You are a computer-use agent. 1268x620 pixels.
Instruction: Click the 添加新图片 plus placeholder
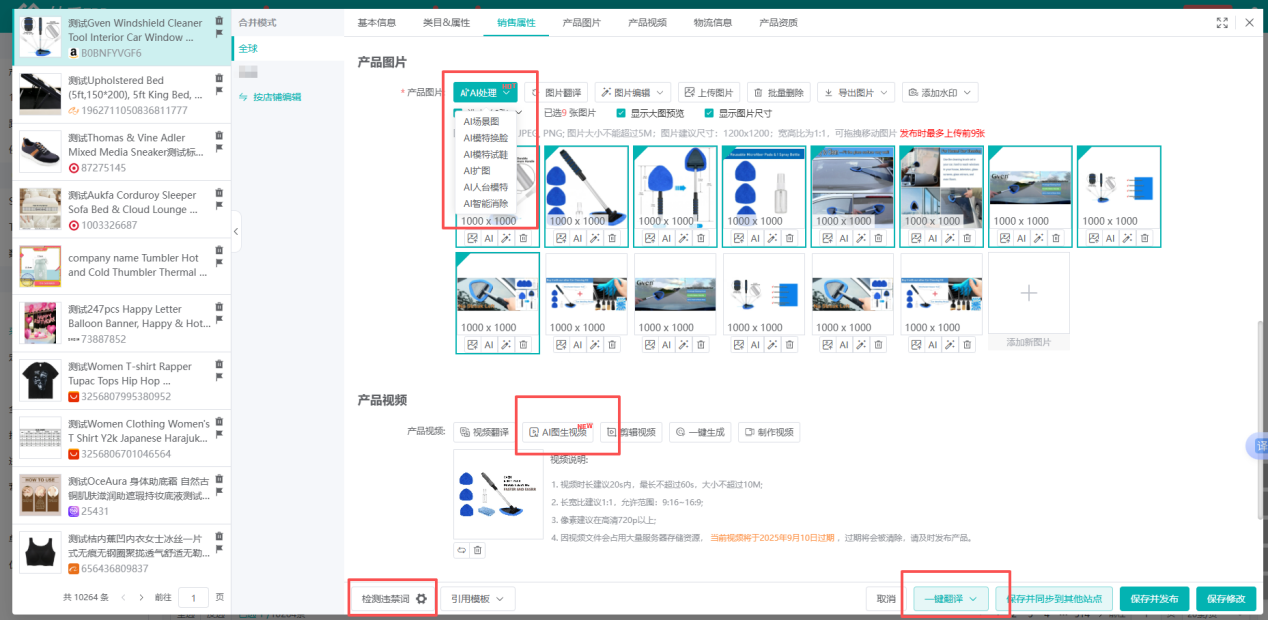pyautogui.click(x=1028, y=293)
